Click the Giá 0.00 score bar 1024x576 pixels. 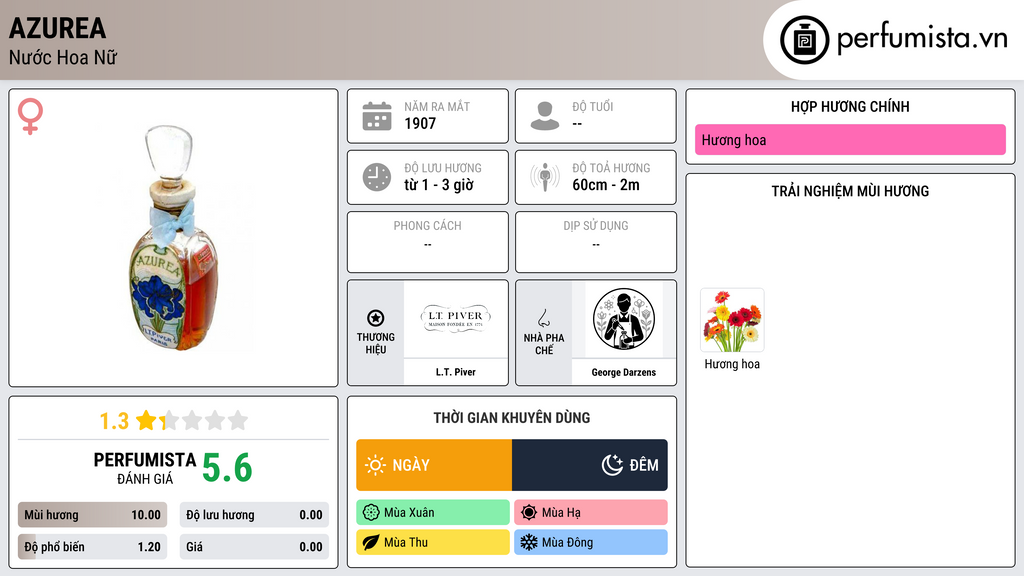click(x=254, y=547)
